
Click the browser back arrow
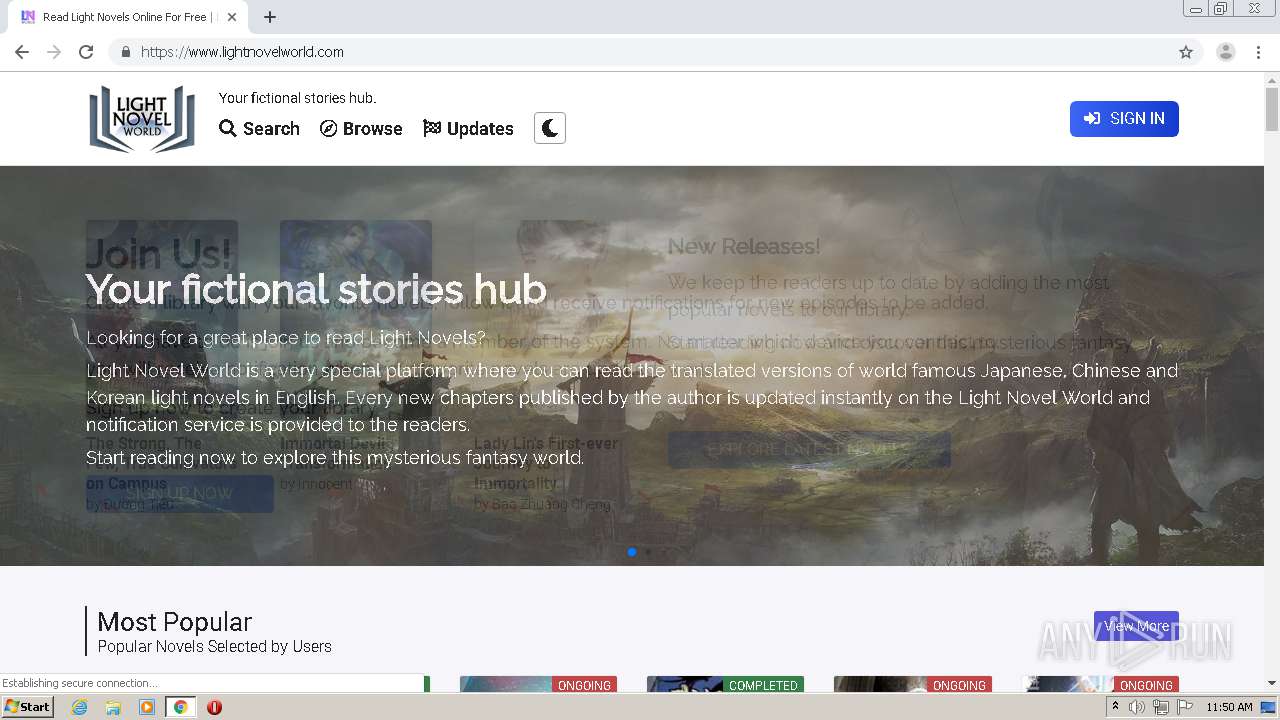pos(22,52)
